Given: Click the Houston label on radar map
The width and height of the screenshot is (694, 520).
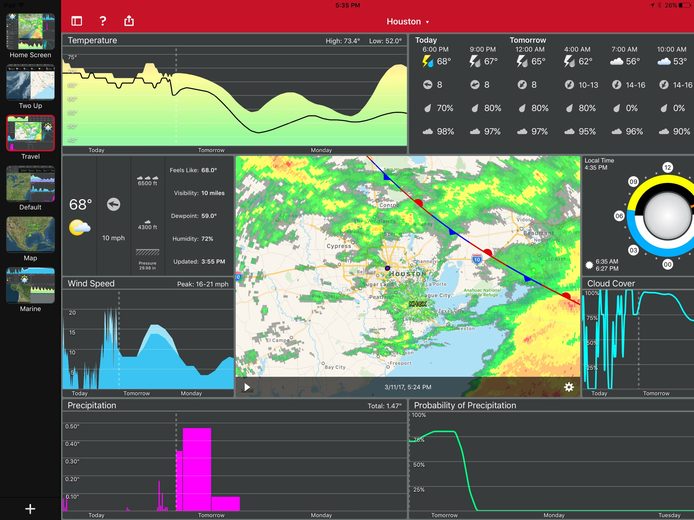Looking at the screenshot, I should 407,273.
